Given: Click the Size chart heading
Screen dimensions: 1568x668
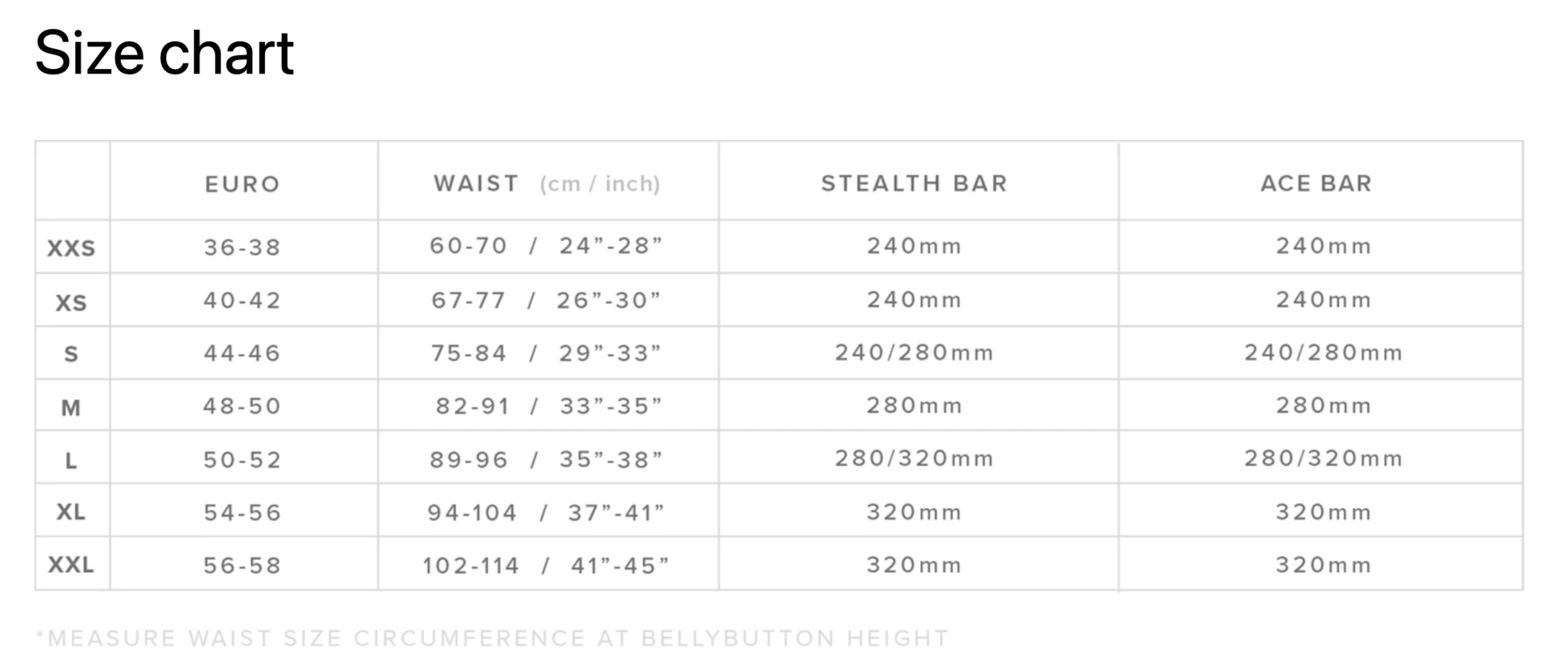Looking at the screenshot, I should pyautogui.click(x=164, y=54).
